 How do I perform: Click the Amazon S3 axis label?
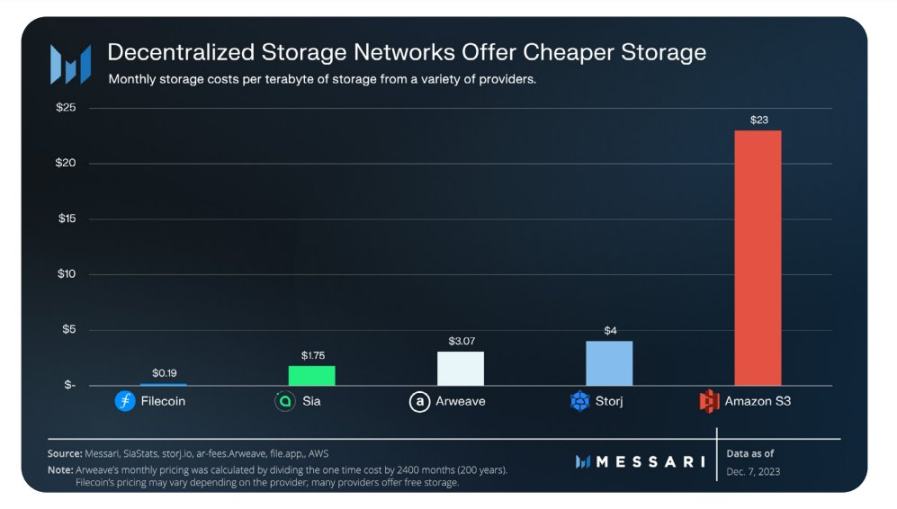tap(758, 401)
